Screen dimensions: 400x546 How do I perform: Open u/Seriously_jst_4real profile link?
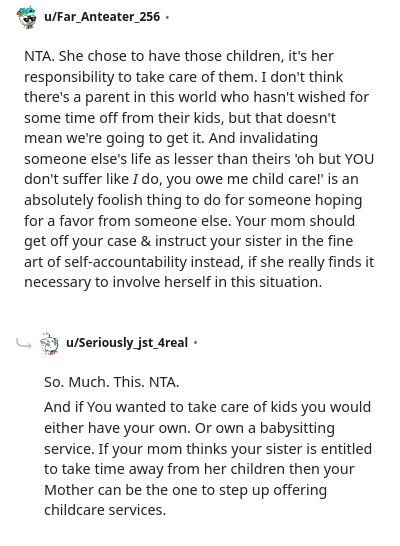tap(127, 343)
